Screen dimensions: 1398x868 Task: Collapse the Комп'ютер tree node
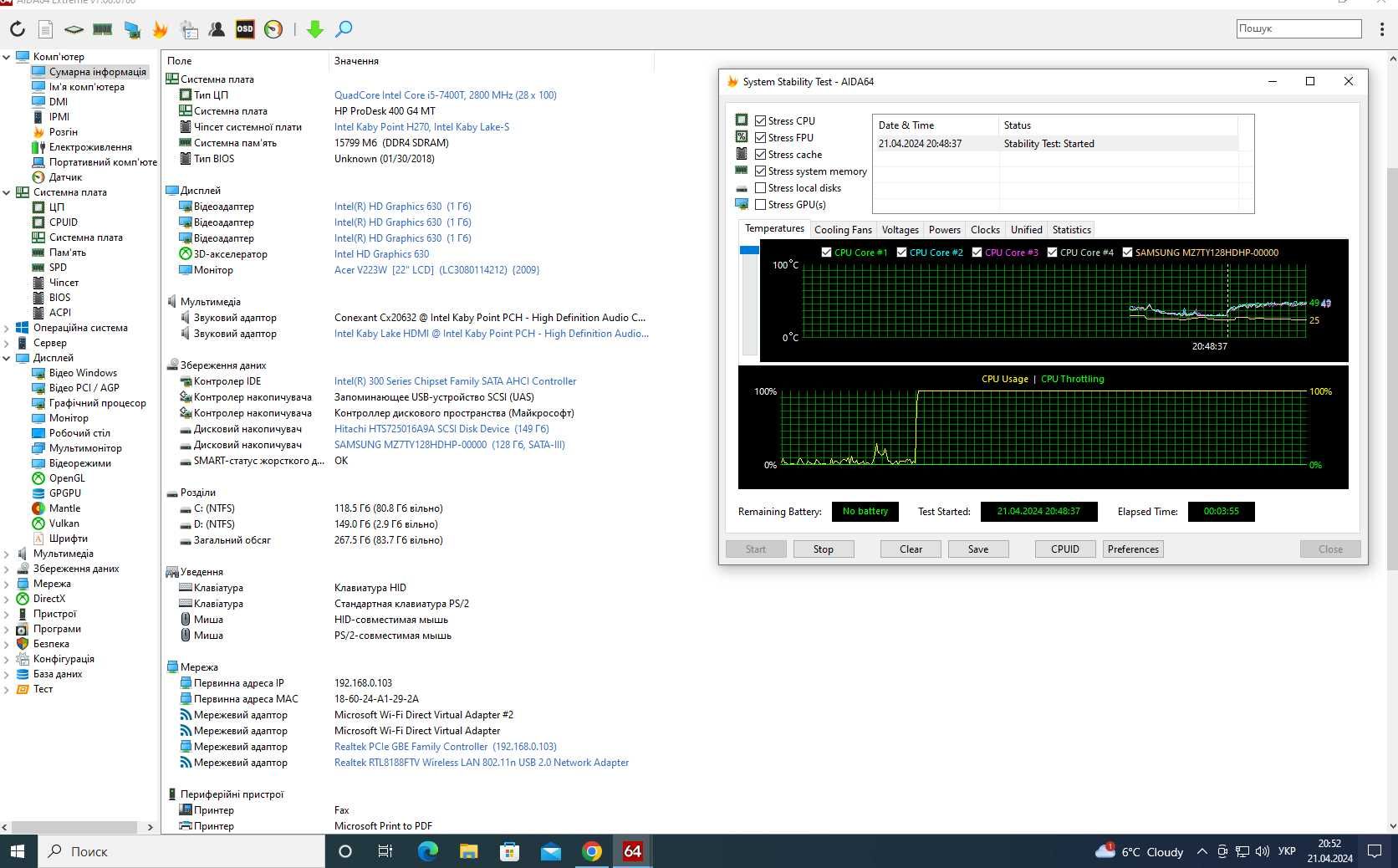click(x=7, y=57)
